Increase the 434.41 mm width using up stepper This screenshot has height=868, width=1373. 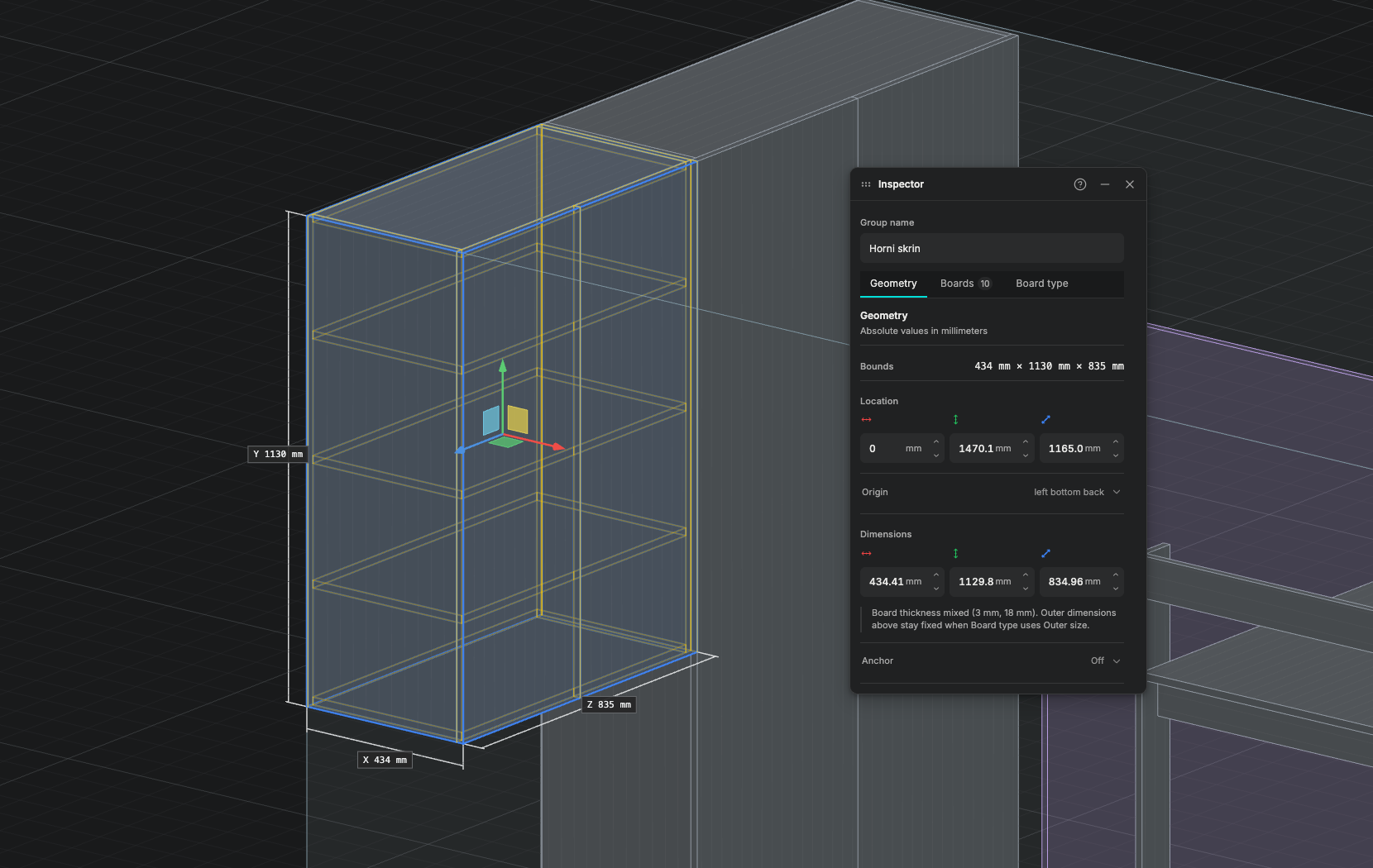point(936,575)
